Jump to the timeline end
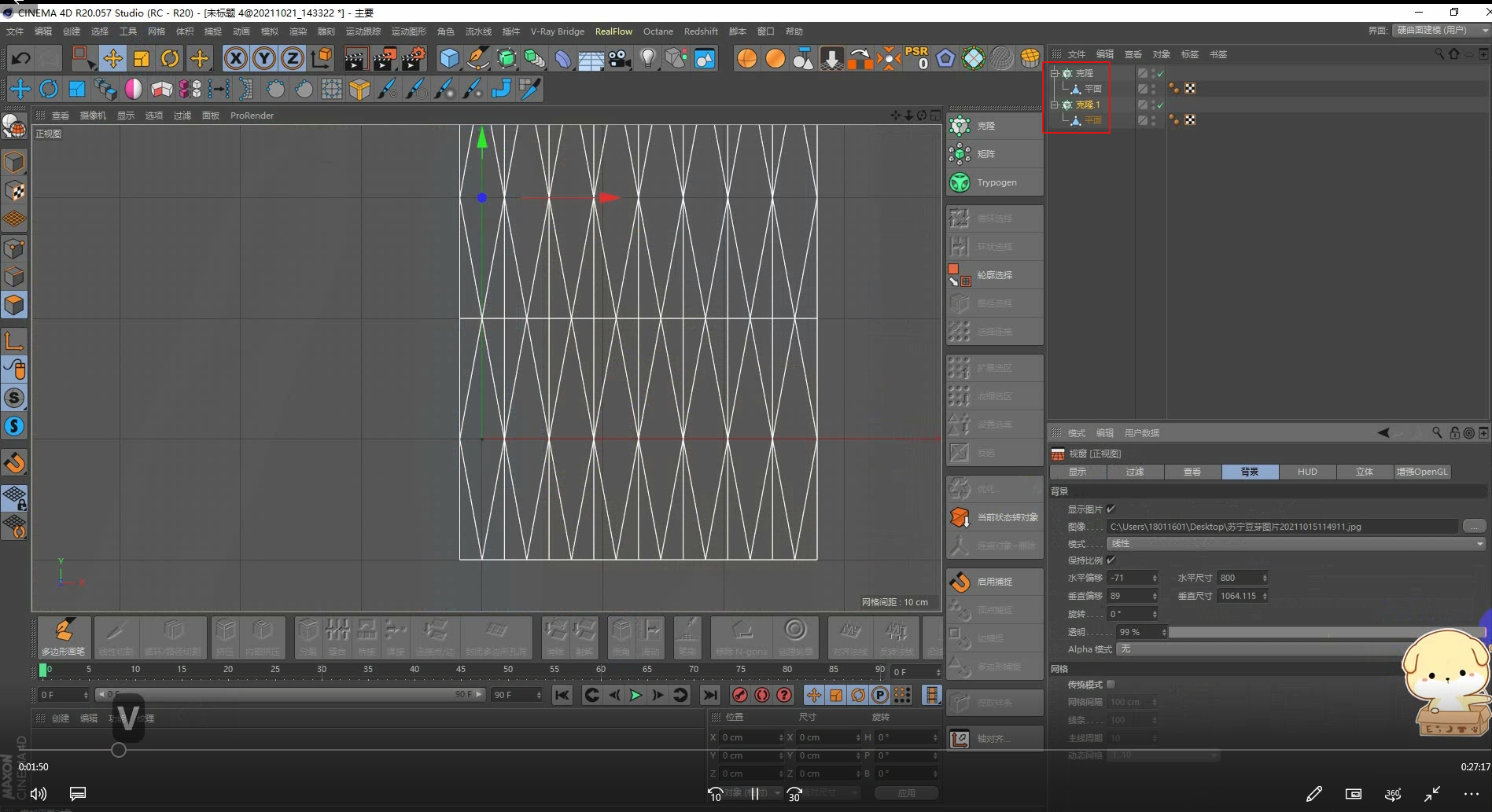Viewport: 1492px width, 812px height. click(x=709, y=695)
